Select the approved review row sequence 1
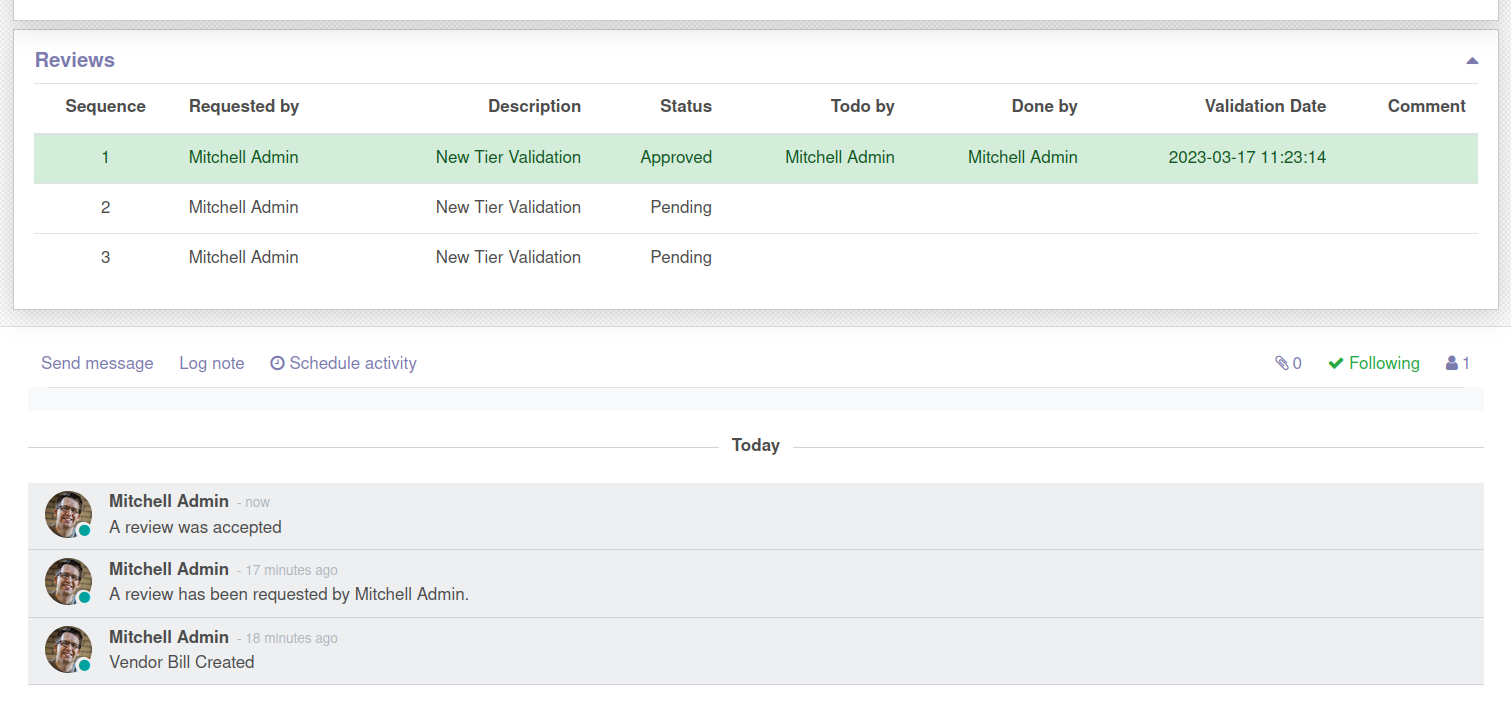This screenshot has width=1511, height=706. pos(105,158)
